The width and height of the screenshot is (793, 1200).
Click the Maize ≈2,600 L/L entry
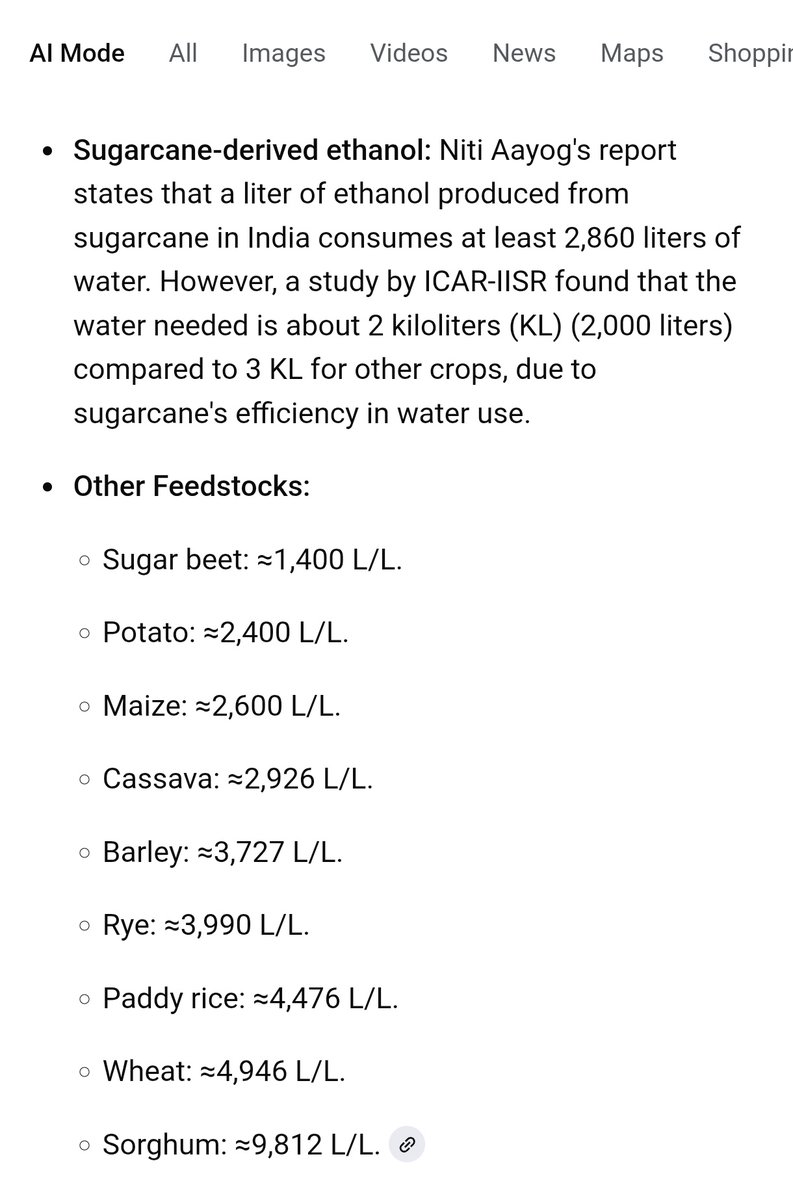click(222, 706)
